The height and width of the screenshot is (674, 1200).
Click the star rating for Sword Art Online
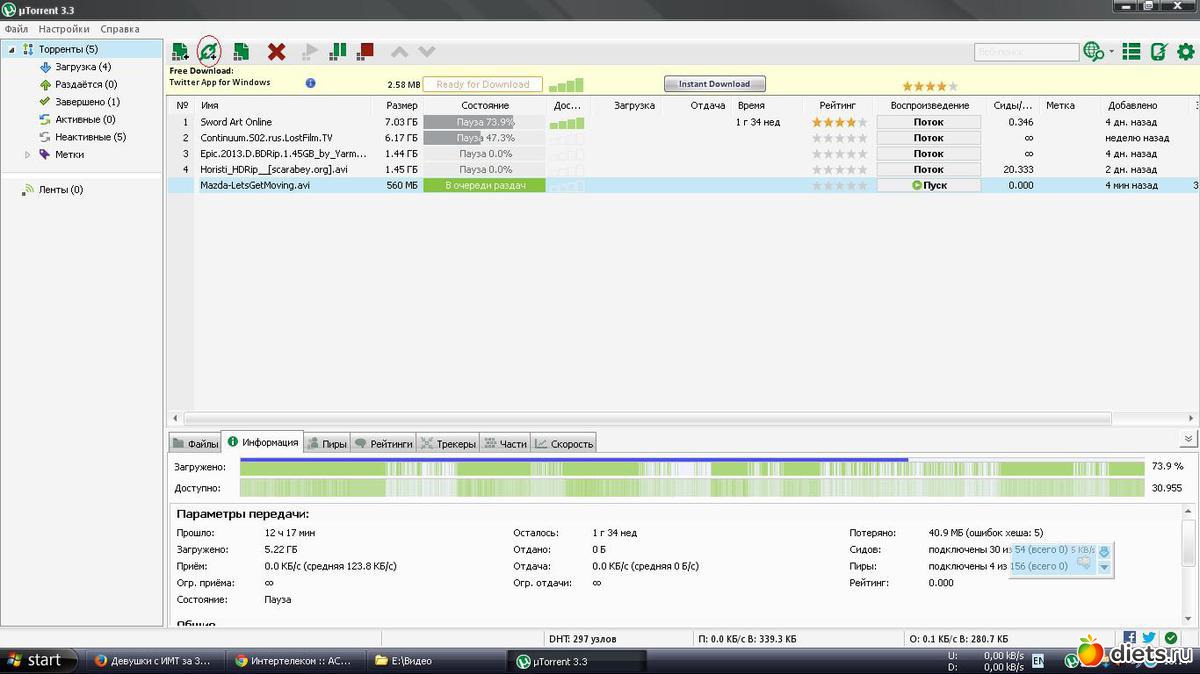tap(838, 122)
